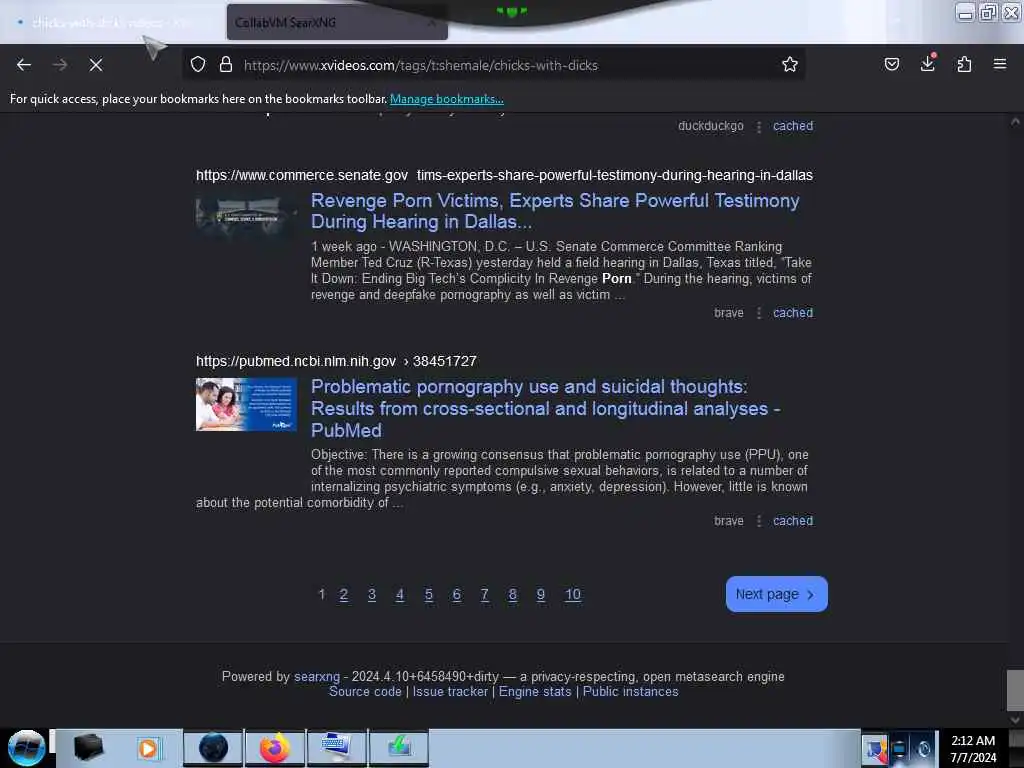Open the Windows Start button
1024x768 pixels.
27,748
